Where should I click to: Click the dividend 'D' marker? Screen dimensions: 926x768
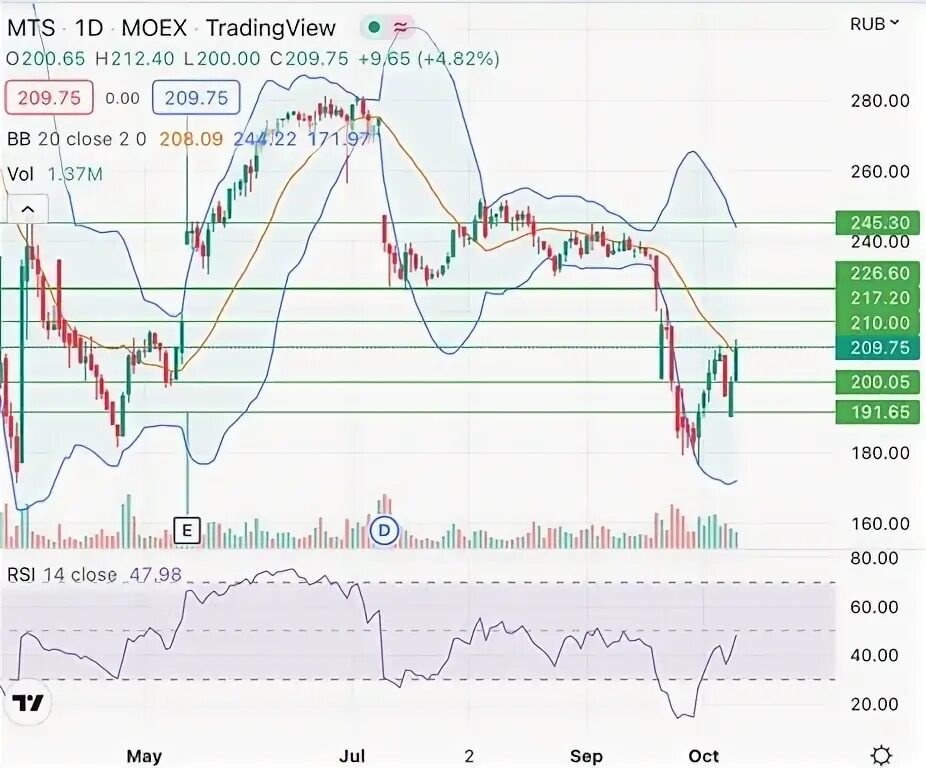coord(384,531)
